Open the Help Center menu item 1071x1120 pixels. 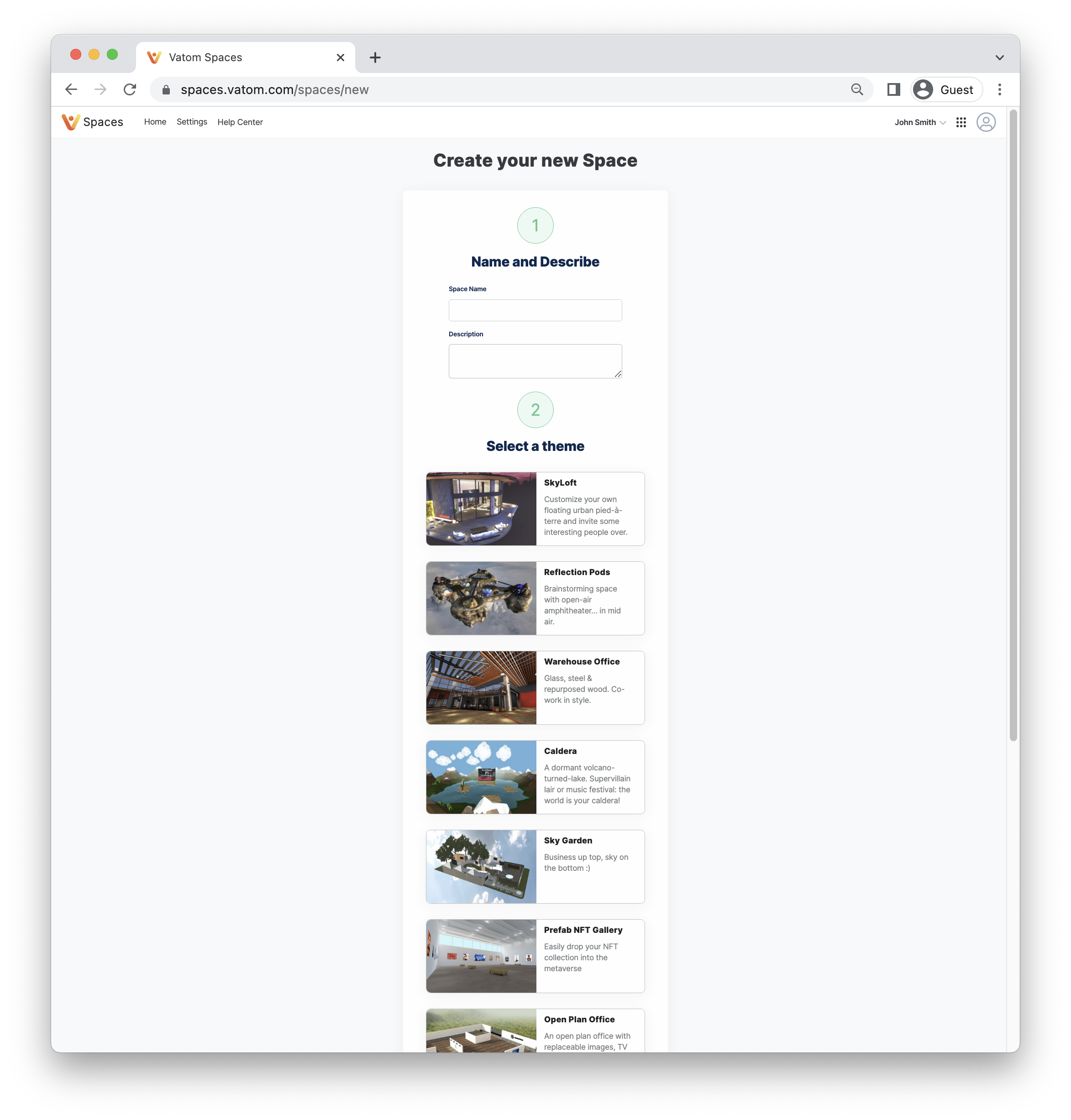coord(240,122)
